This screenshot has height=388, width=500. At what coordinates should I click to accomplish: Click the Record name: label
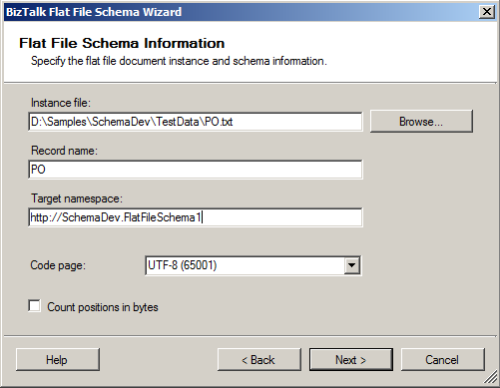pyautogui.click(x=64, y=151)
